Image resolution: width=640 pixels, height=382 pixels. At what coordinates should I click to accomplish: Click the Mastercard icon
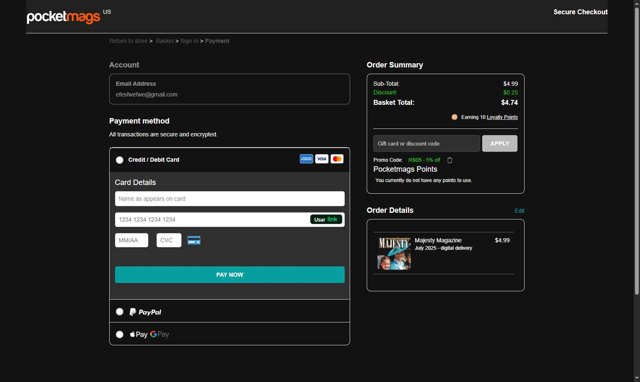click(337, 159)
